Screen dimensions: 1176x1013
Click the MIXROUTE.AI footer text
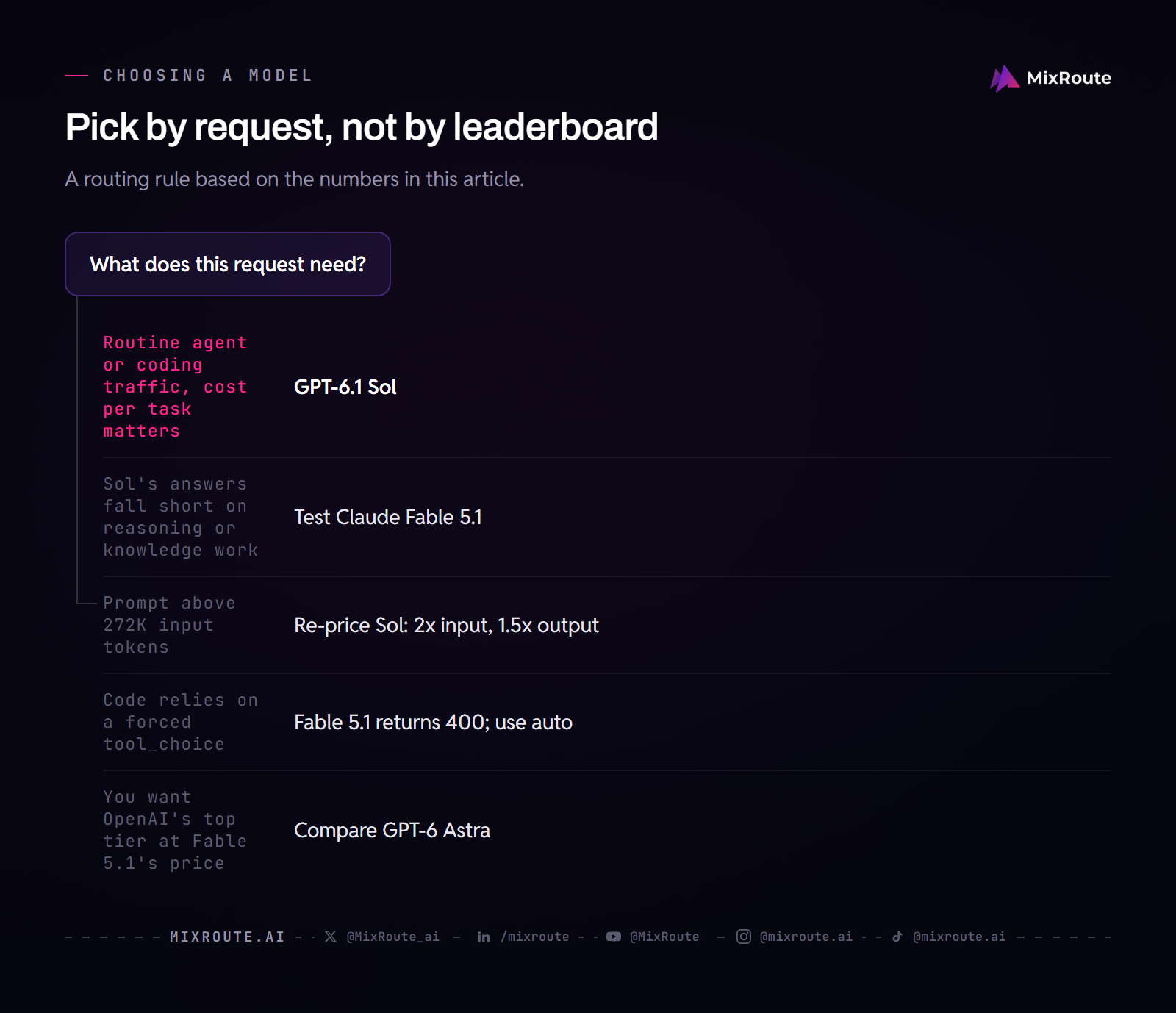(227, 937)
